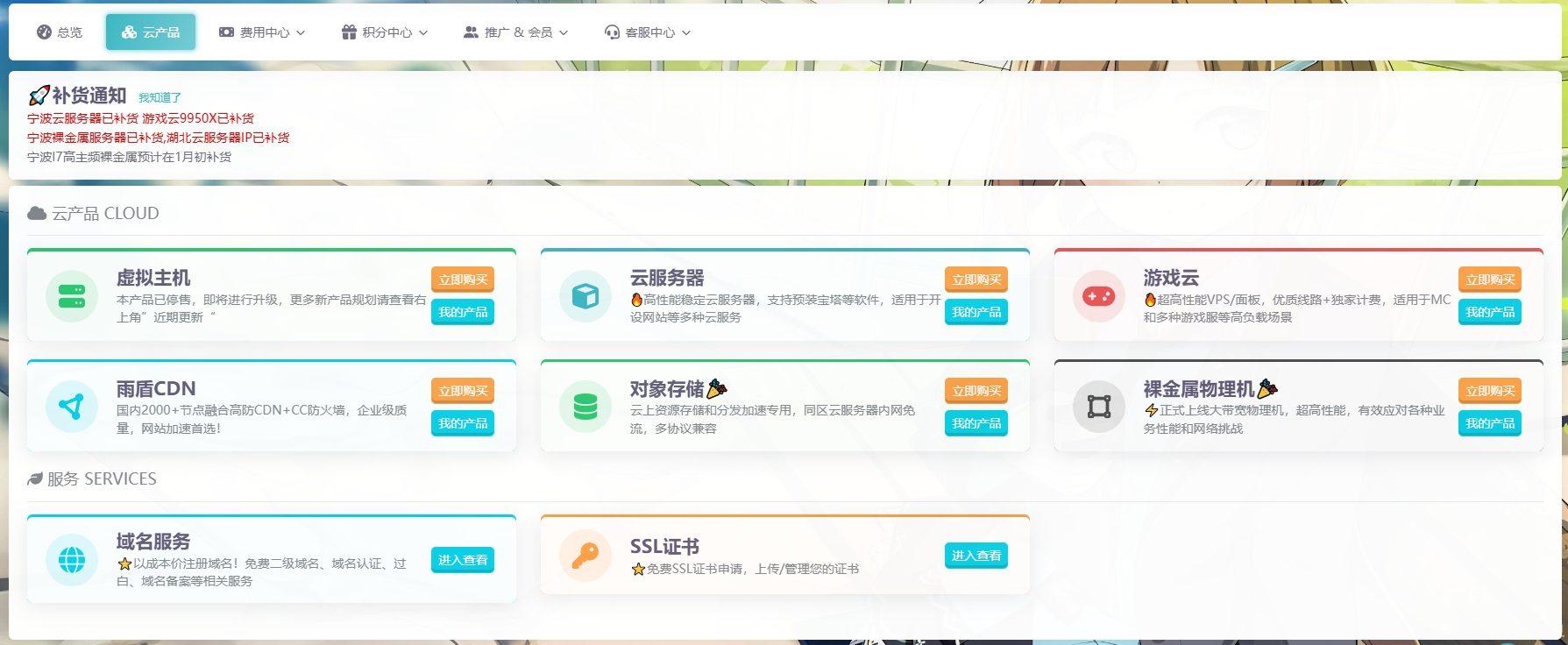Screen dimensions: 1568x645
Task: Click notice line 宁波裸金属服务器已补货,湖北云服务器IP已补货
Action: click(158, 138)
